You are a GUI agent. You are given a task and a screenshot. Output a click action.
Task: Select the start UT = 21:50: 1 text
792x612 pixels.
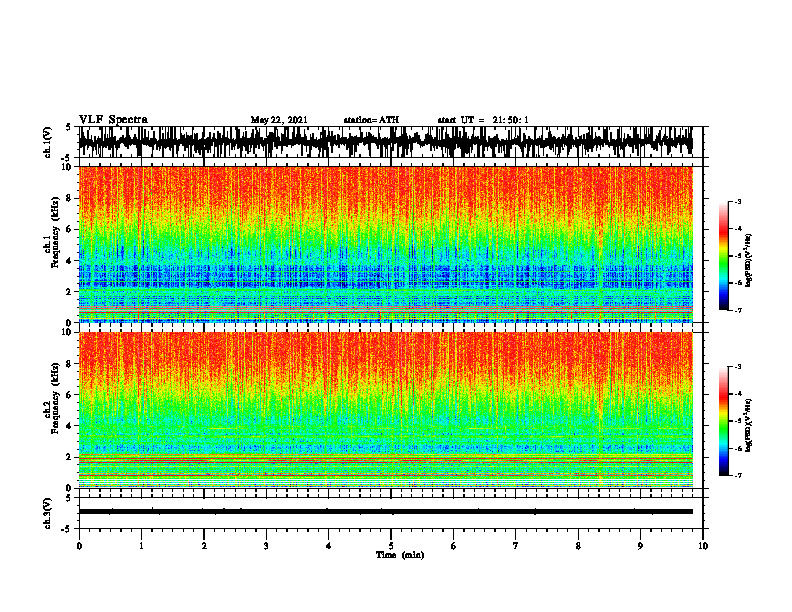[x=483, y=120]
